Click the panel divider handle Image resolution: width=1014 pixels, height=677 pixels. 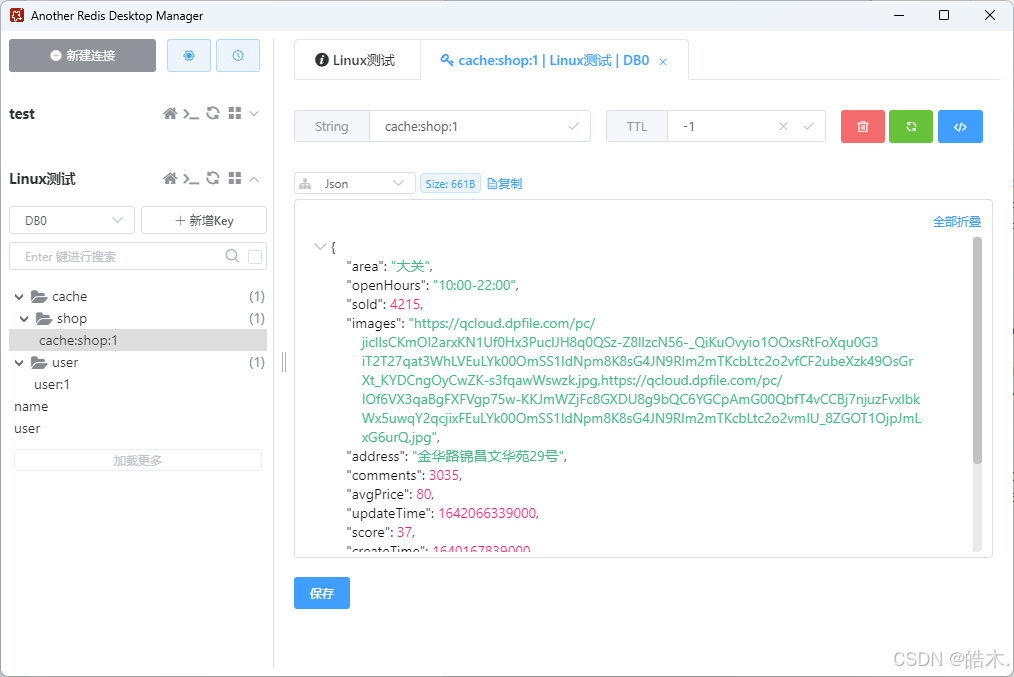click(284, 362)
